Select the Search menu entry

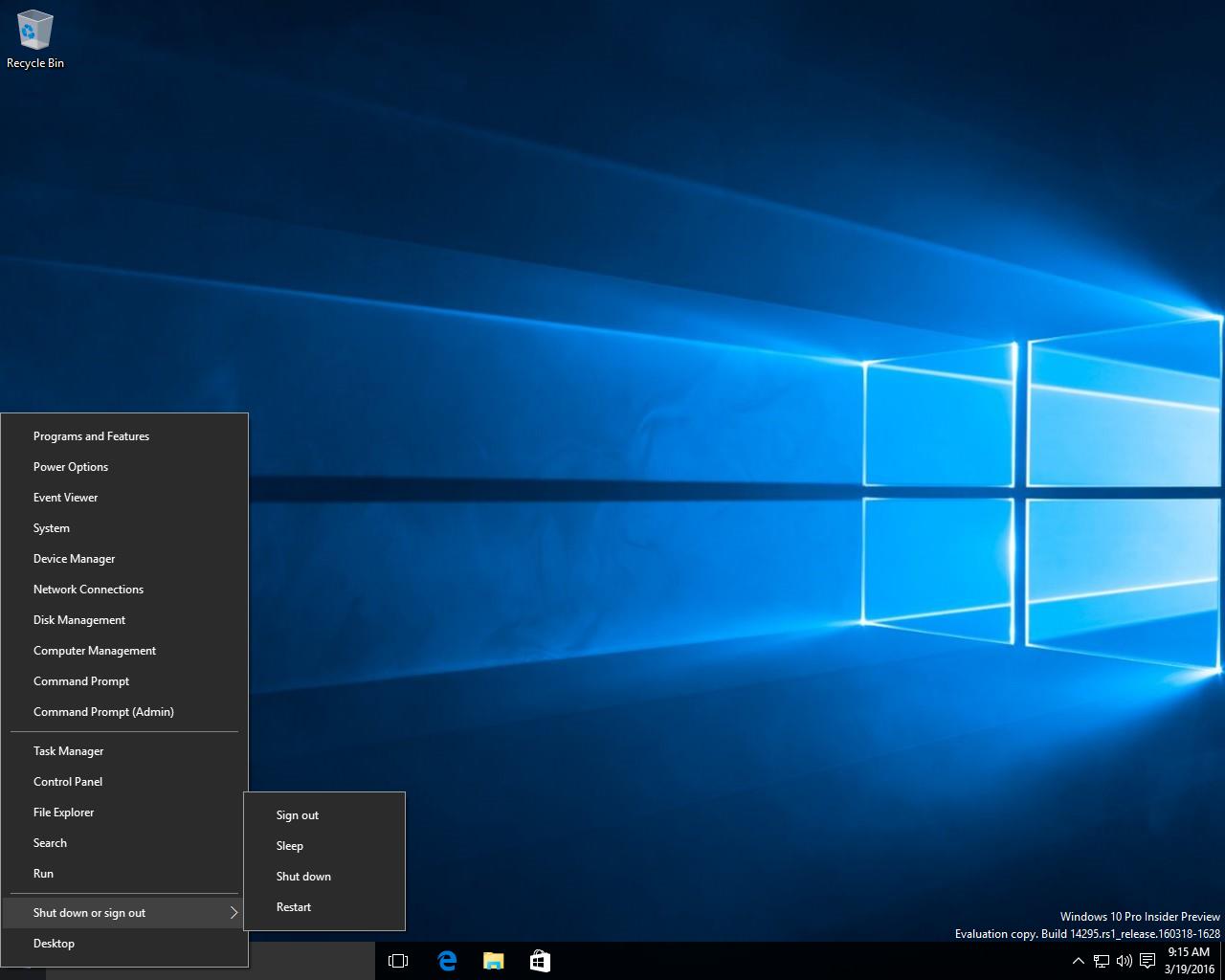[x=124, y=843]
